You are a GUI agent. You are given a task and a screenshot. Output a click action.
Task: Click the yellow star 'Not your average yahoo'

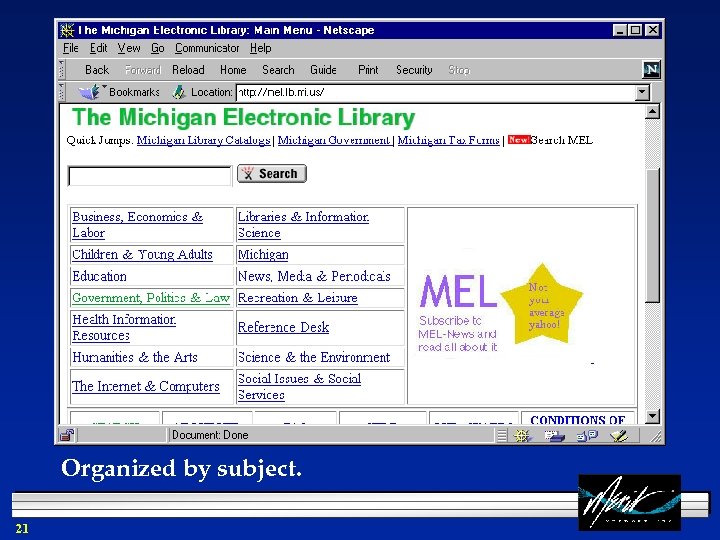[542, 305]
